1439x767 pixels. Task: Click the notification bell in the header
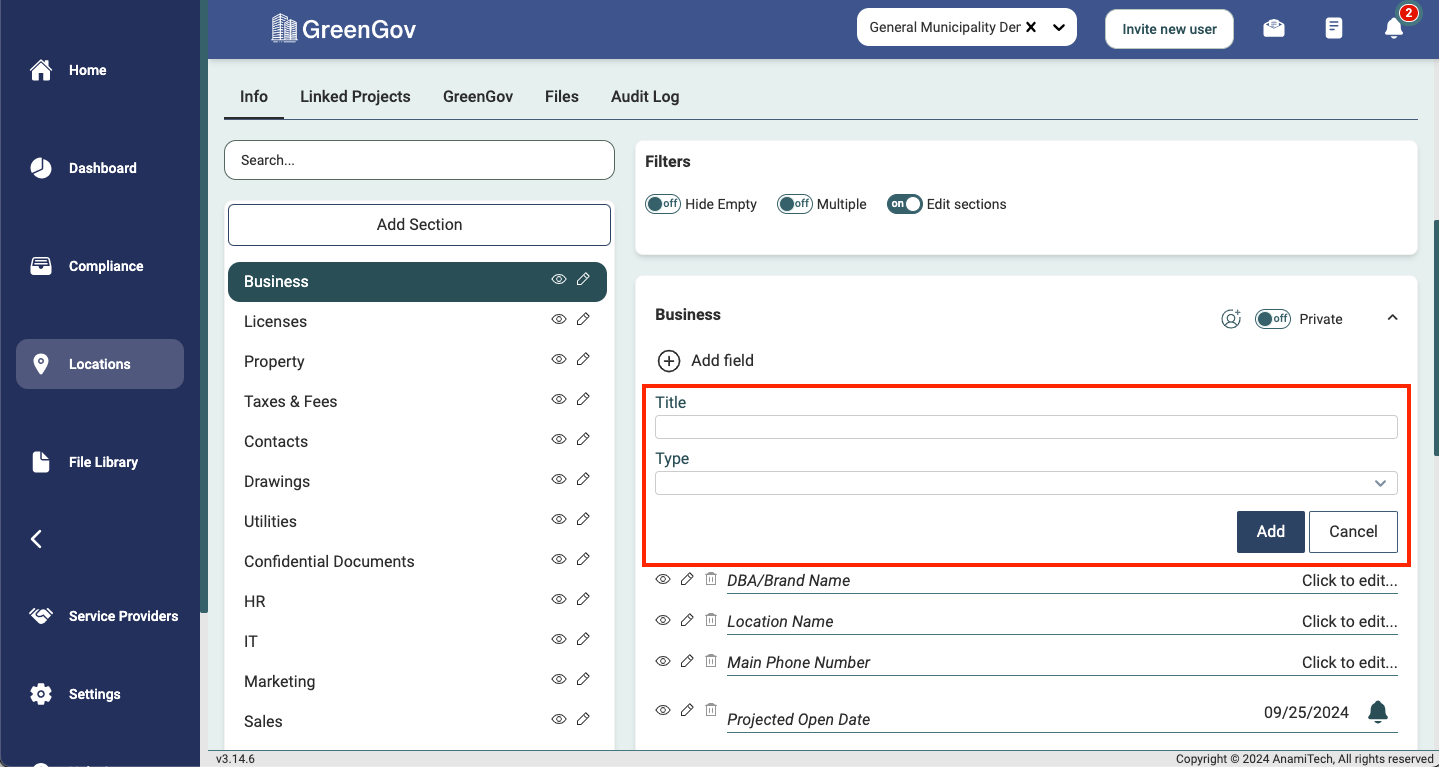1393,28
